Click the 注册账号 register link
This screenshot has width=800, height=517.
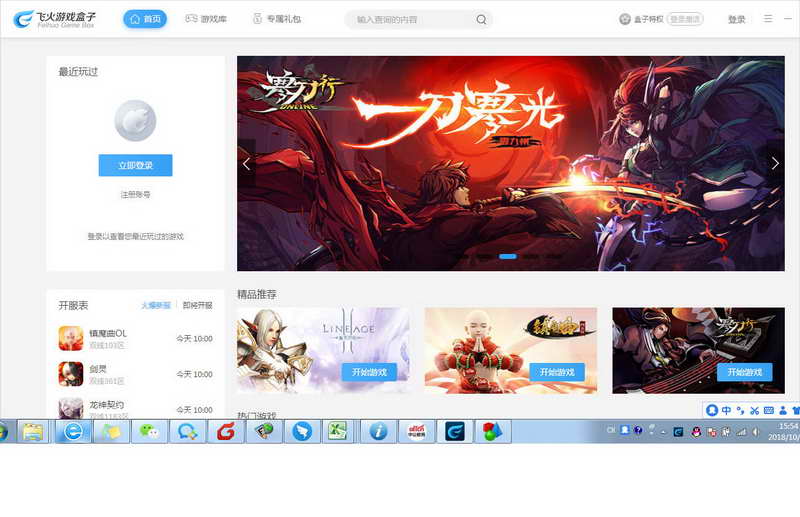135,194
